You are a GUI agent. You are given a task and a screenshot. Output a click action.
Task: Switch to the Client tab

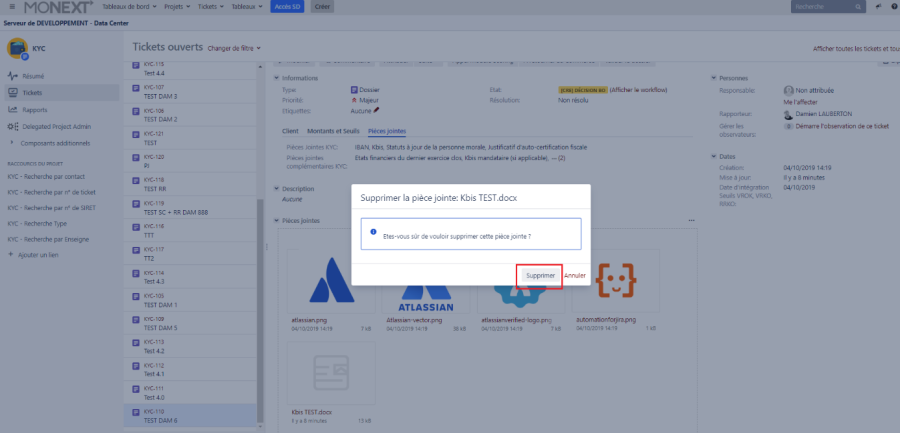pyautogui.click(x=291, y=131)
